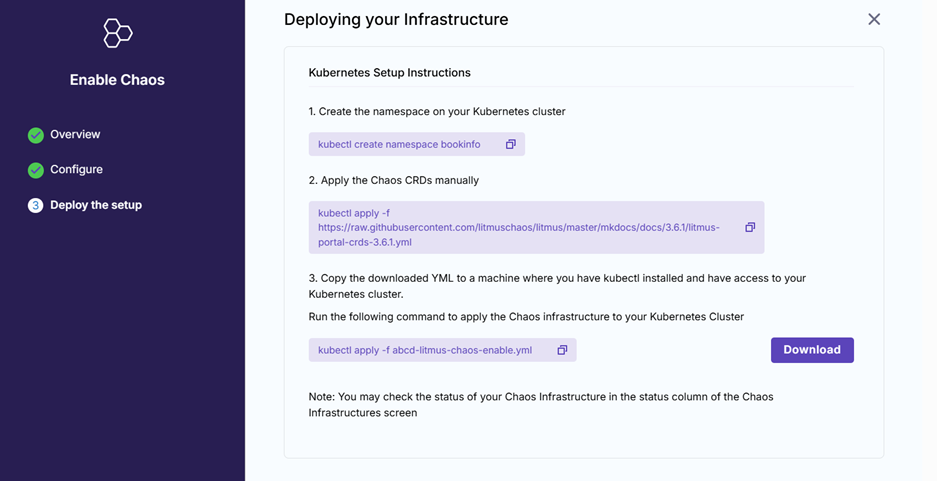
Task: Go to the Overview step
Action: click(x=75, y=134)
